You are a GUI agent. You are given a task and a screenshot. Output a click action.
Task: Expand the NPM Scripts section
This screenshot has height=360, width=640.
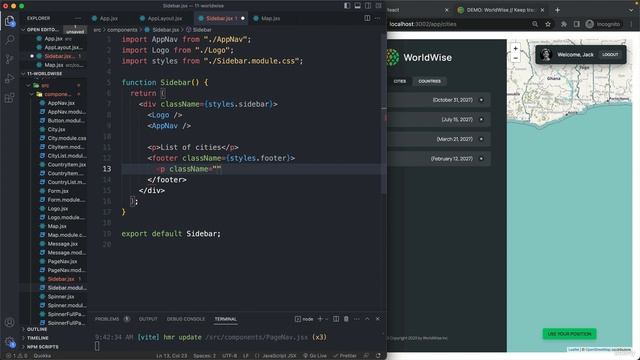(42, 347)
